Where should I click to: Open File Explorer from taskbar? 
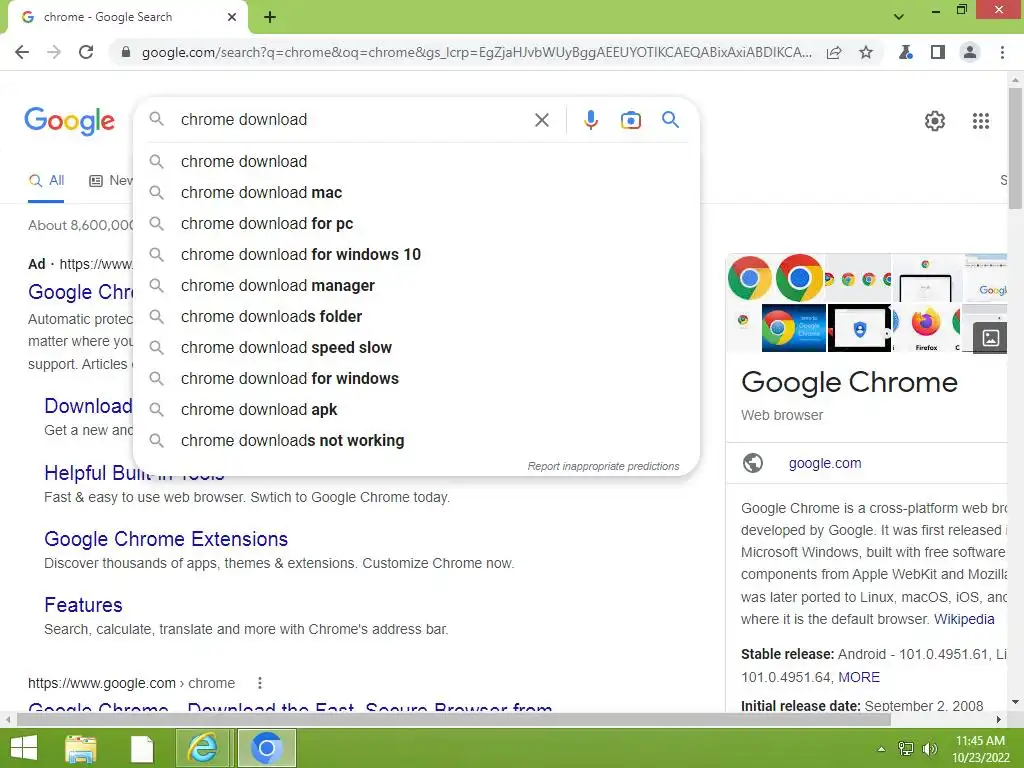coord(80,748)
